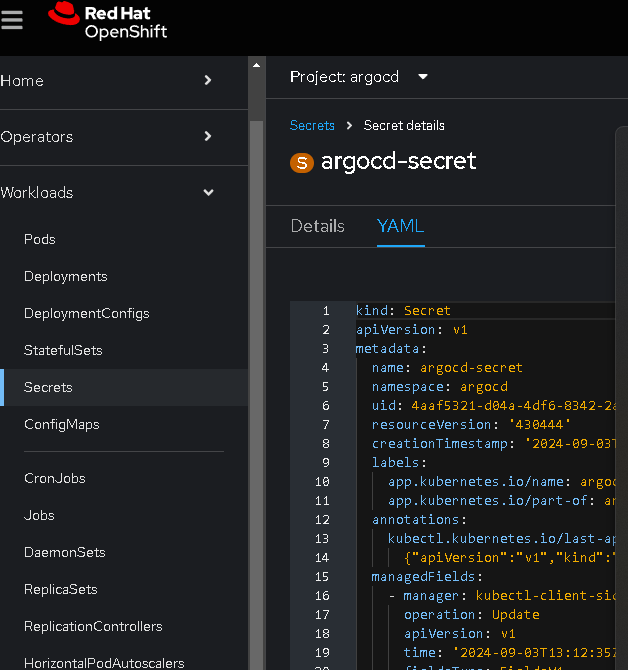Click the 'labels:' YAML line
The width and height of the screenshot is (628, 670).
399,462
